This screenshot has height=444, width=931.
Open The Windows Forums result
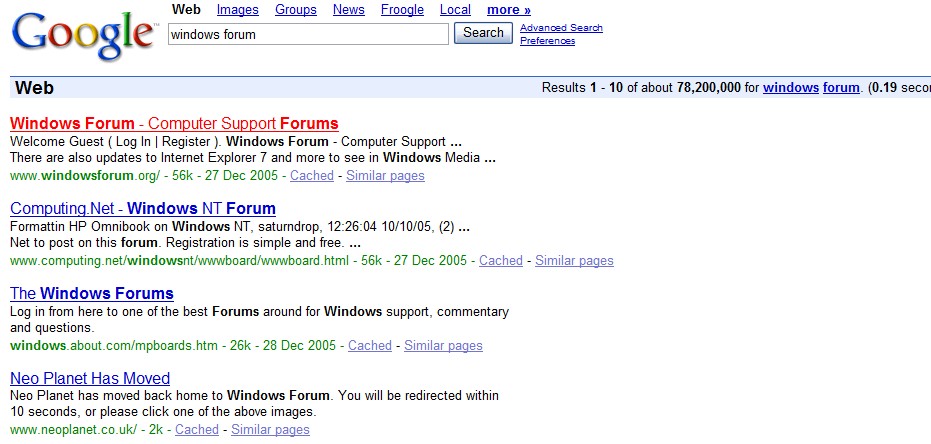pyautogui.click(x=91, y=293)
